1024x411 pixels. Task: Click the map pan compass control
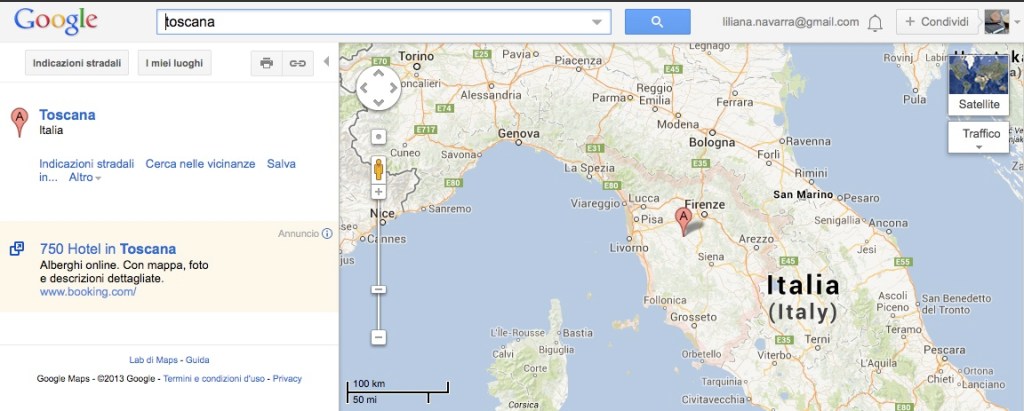378,88
